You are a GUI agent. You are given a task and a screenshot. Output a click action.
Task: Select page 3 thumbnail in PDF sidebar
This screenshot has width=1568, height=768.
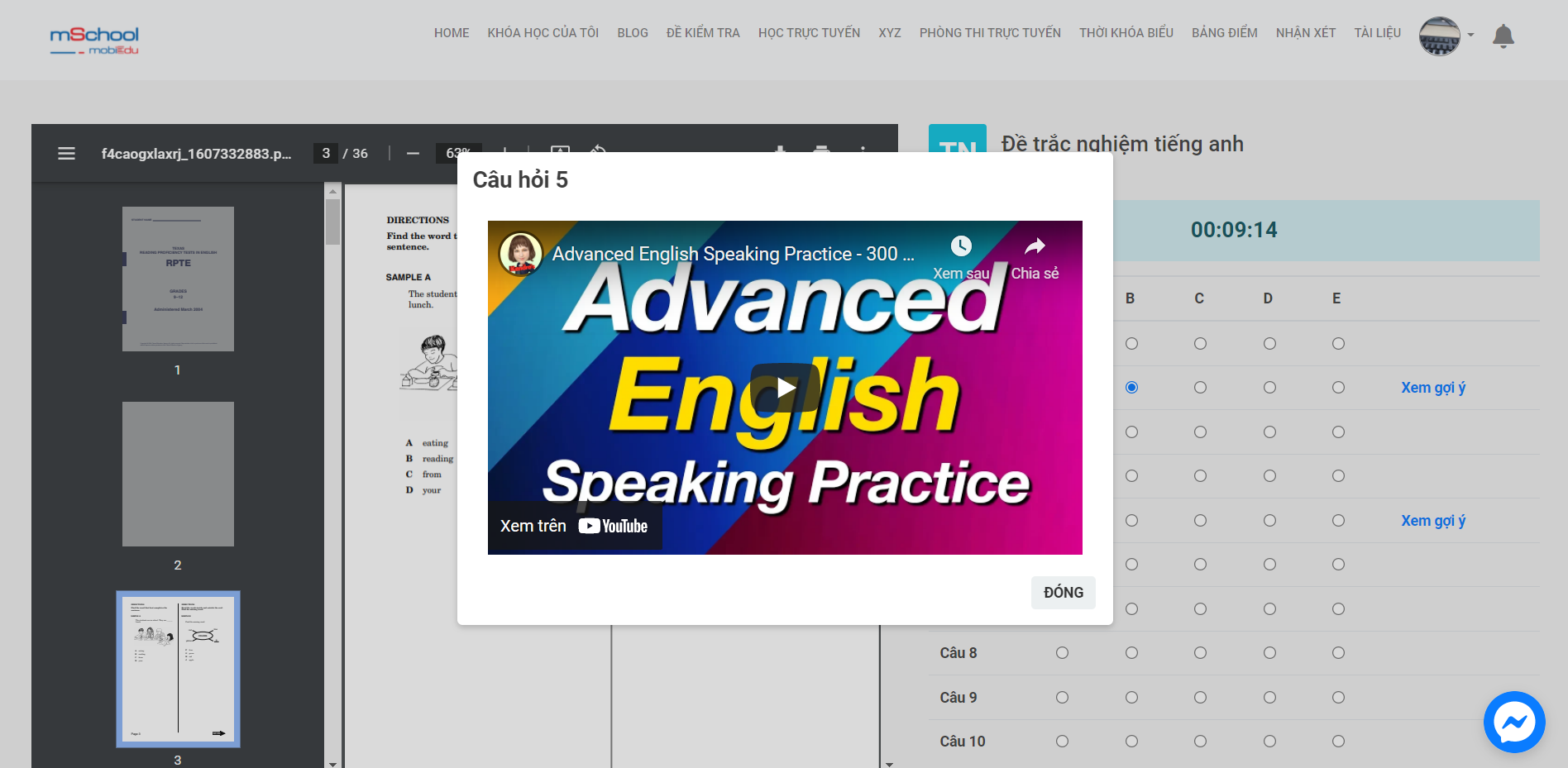pos(178,669)
